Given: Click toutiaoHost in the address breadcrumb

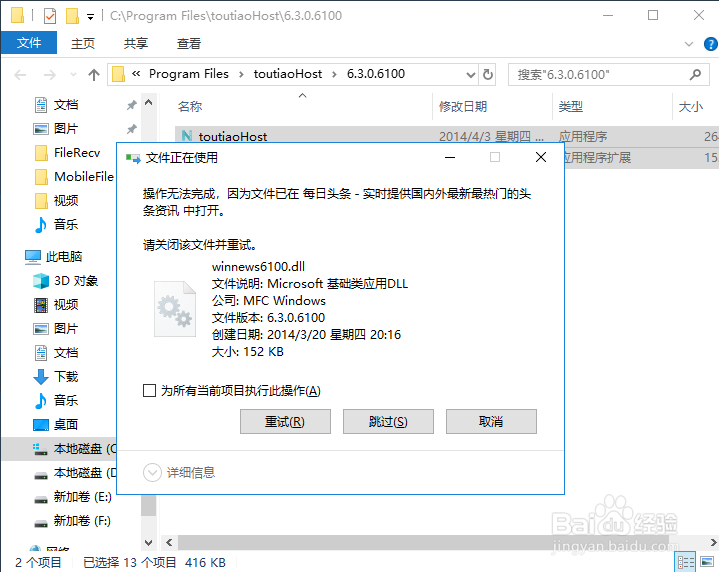Looking at the screenshot, I should [x=288, y=74].
